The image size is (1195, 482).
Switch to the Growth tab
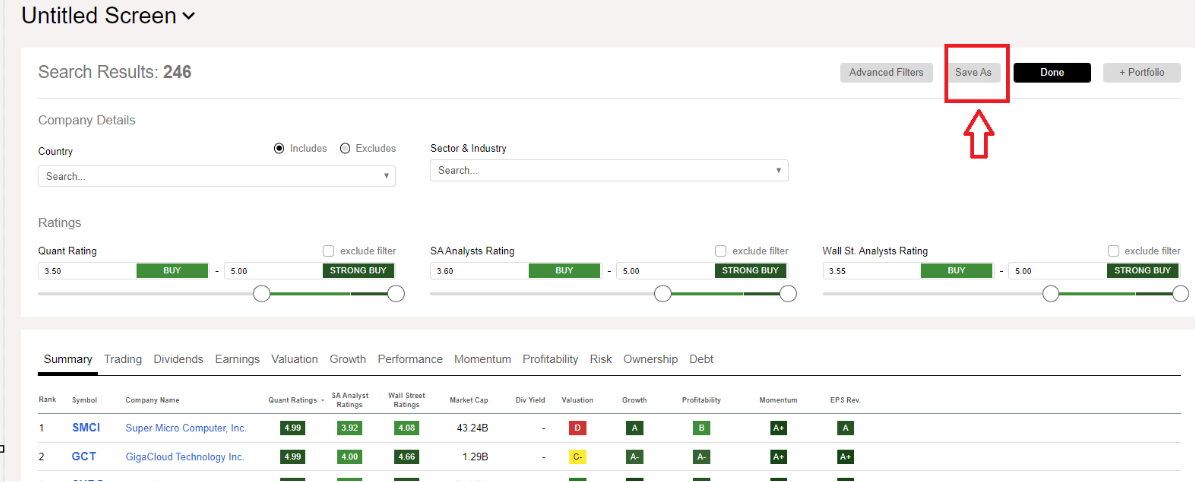(x=348, y=359)
